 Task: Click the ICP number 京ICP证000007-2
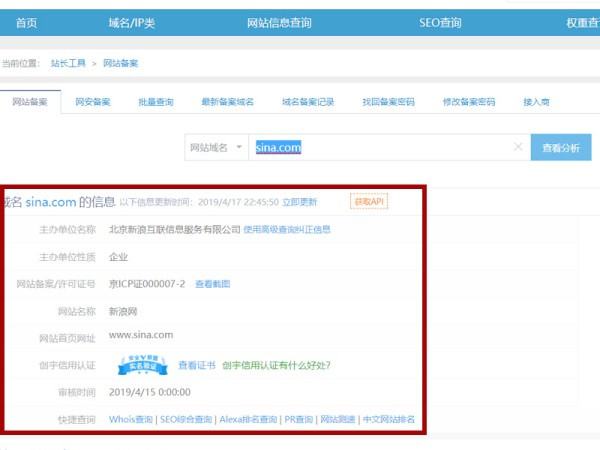pos(147,284)
